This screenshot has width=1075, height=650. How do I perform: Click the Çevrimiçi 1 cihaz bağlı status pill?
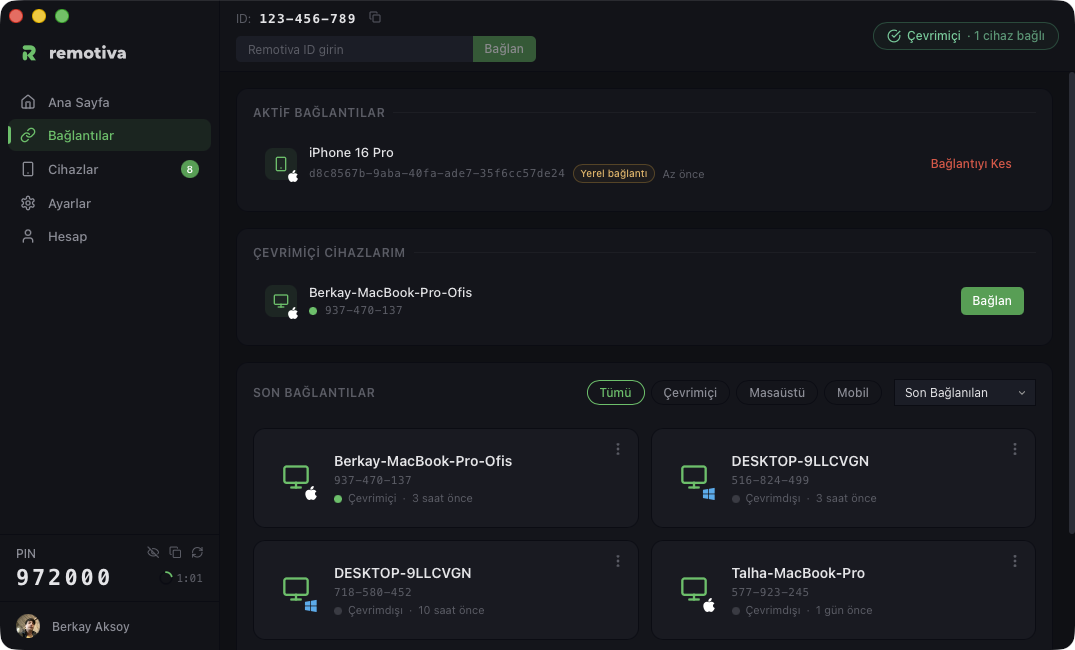(x=965, y=36)
